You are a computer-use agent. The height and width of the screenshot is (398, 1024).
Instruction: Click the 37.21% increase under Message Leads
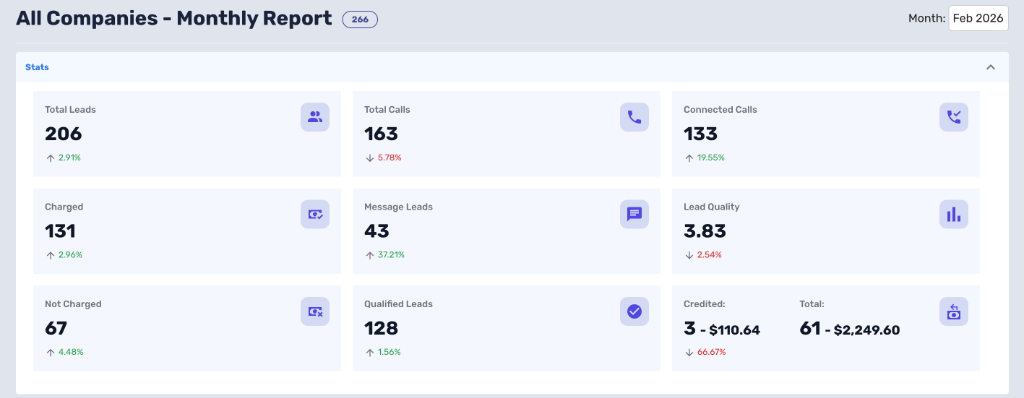point(391,255)
